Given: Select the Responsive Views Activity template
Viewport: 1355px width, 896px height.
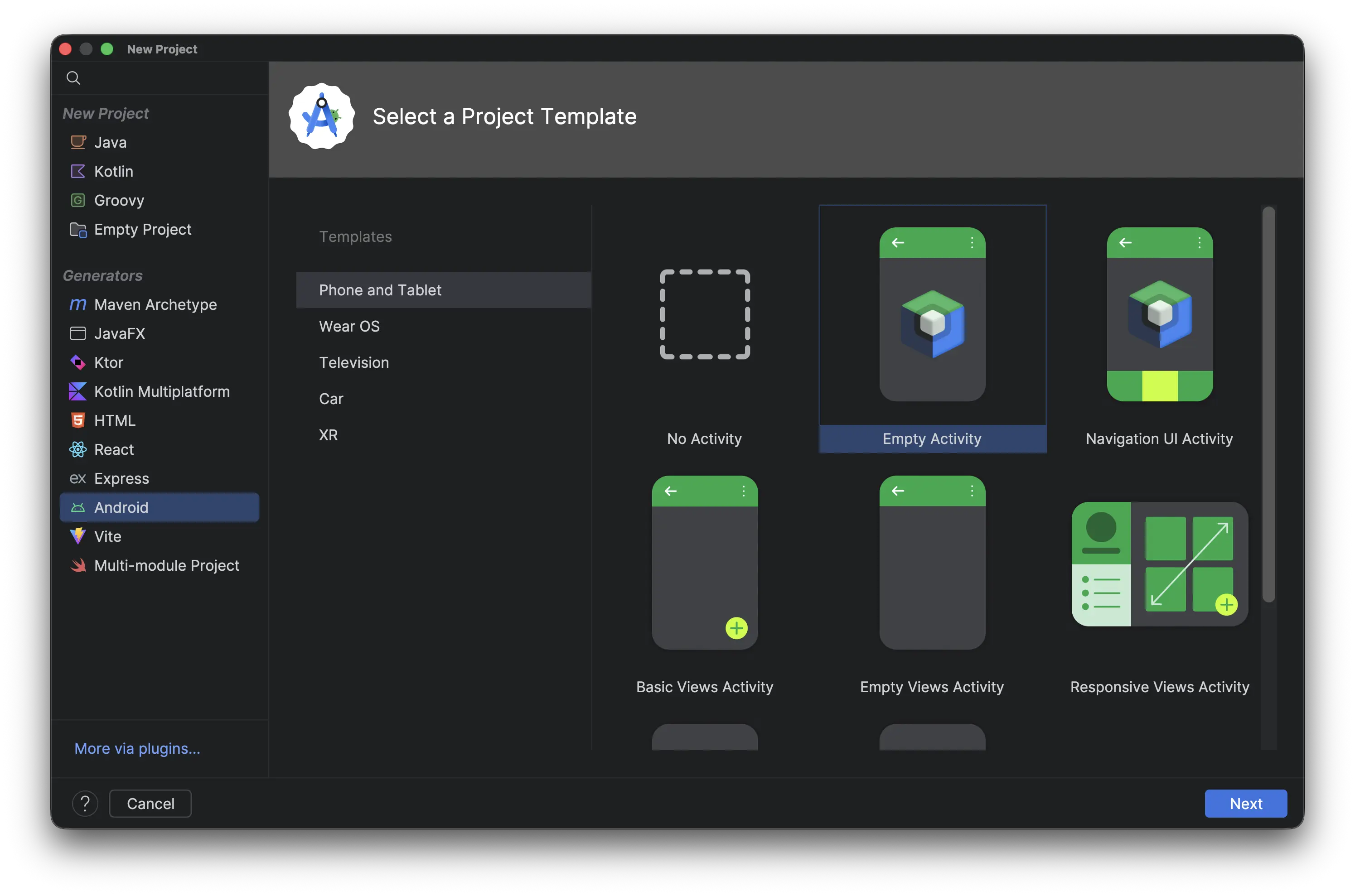Looking at the screenshot, I should [x=1160, y=577].
